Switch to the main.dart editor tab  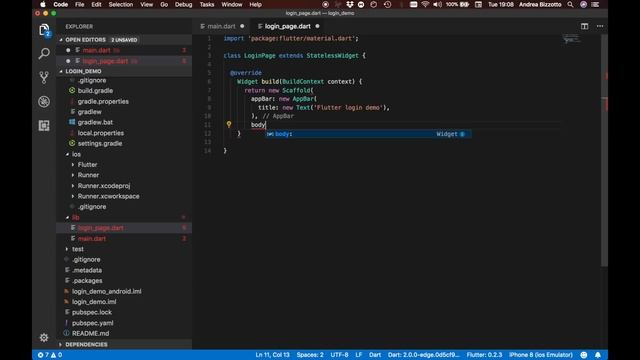(222, 26)
